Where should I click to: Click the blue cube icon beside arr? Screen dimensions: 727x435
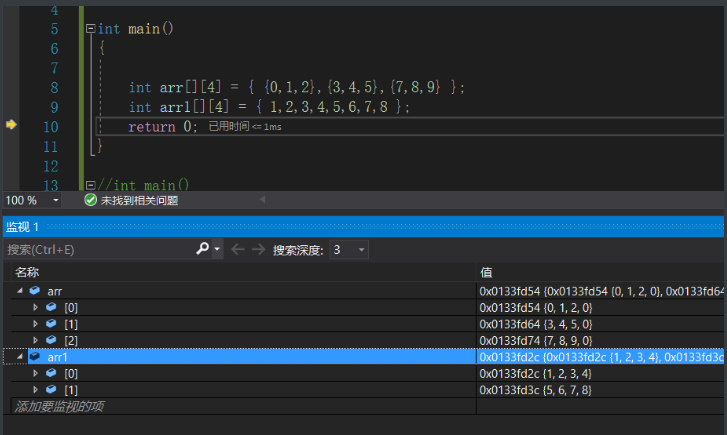coord(35,291)
